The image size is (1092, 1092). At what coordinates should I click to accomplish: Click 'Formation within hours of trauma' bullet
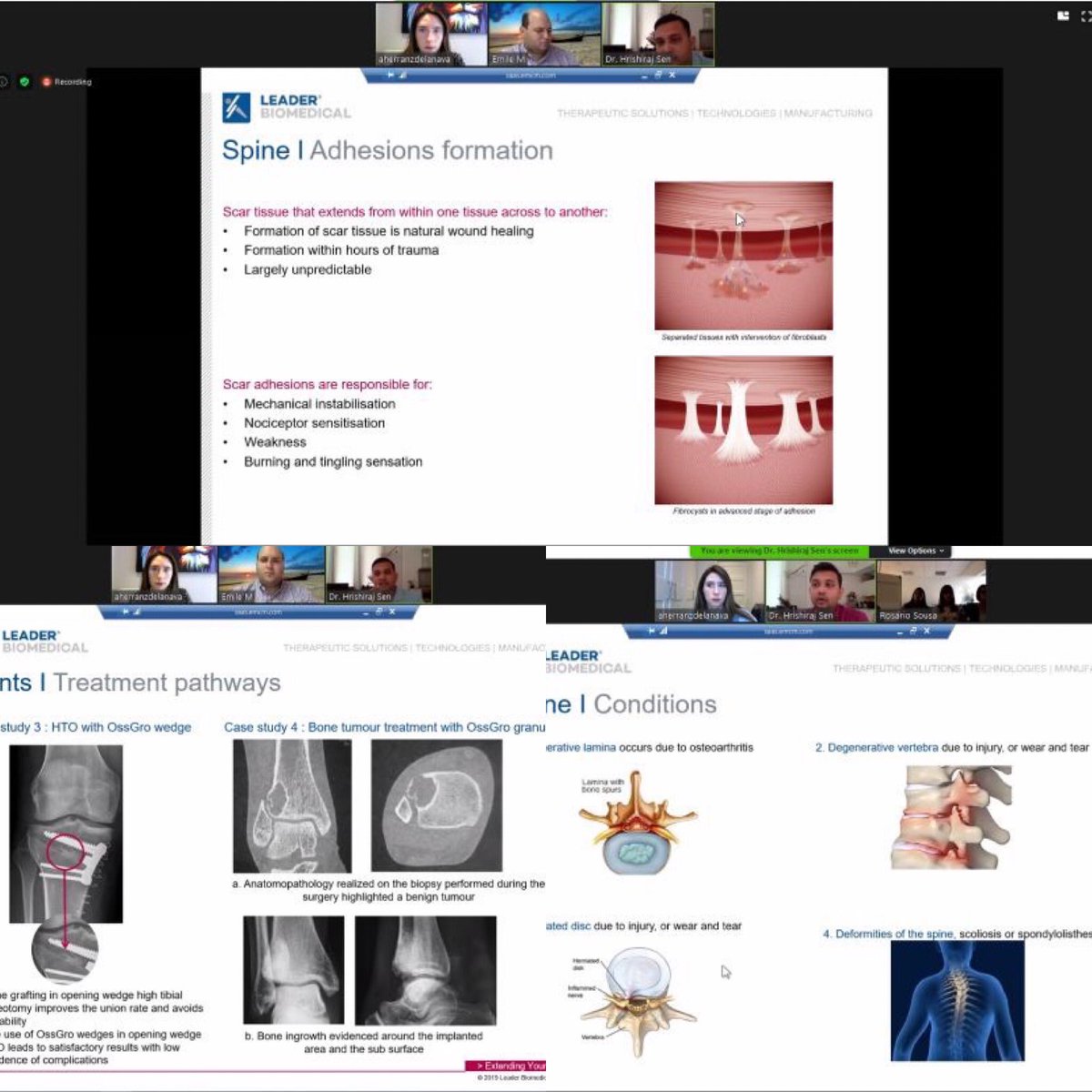click(x=341, y=250)
